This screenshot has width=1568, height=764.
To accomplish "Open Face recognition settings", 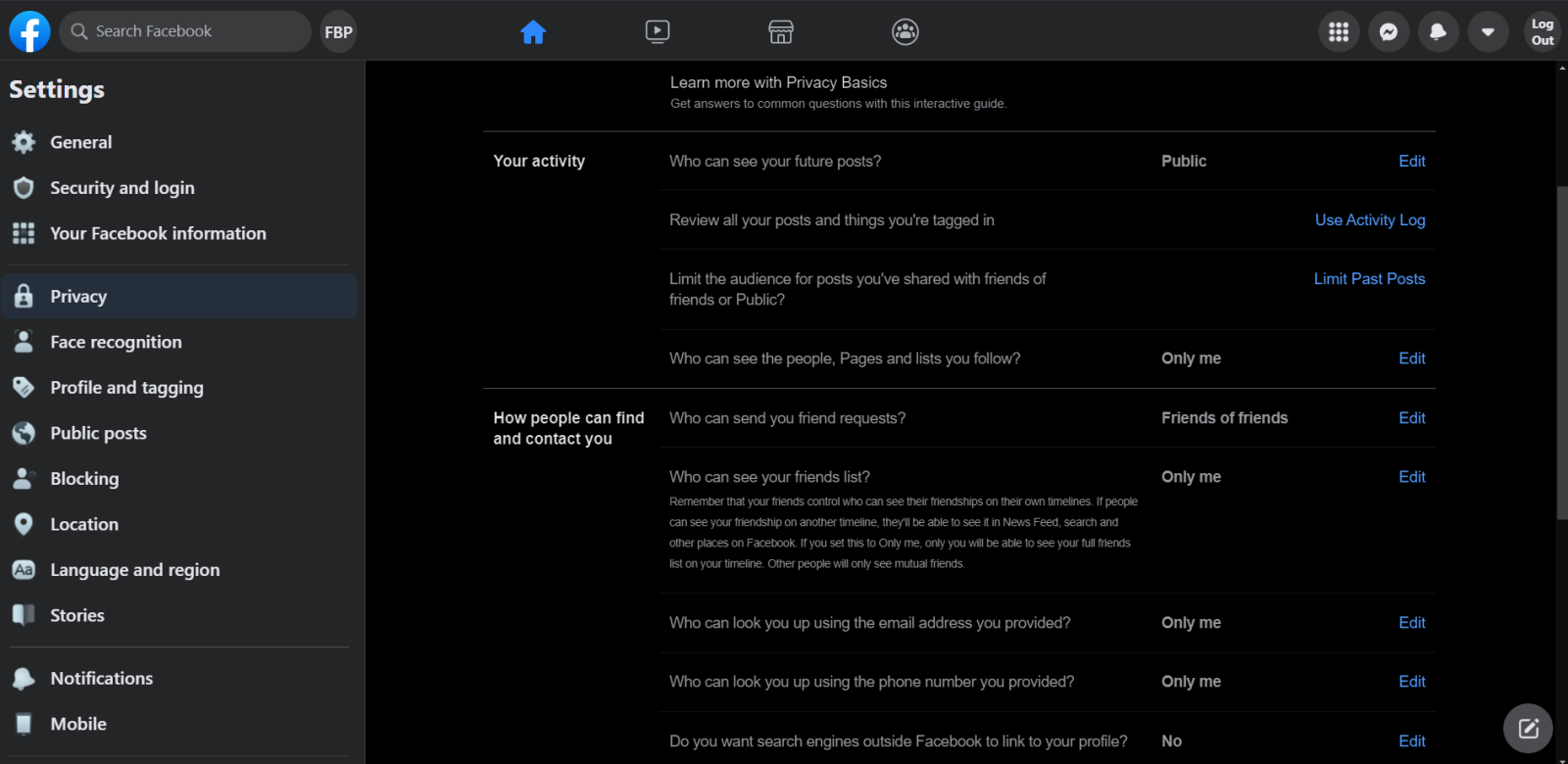I will pos(179,342).
